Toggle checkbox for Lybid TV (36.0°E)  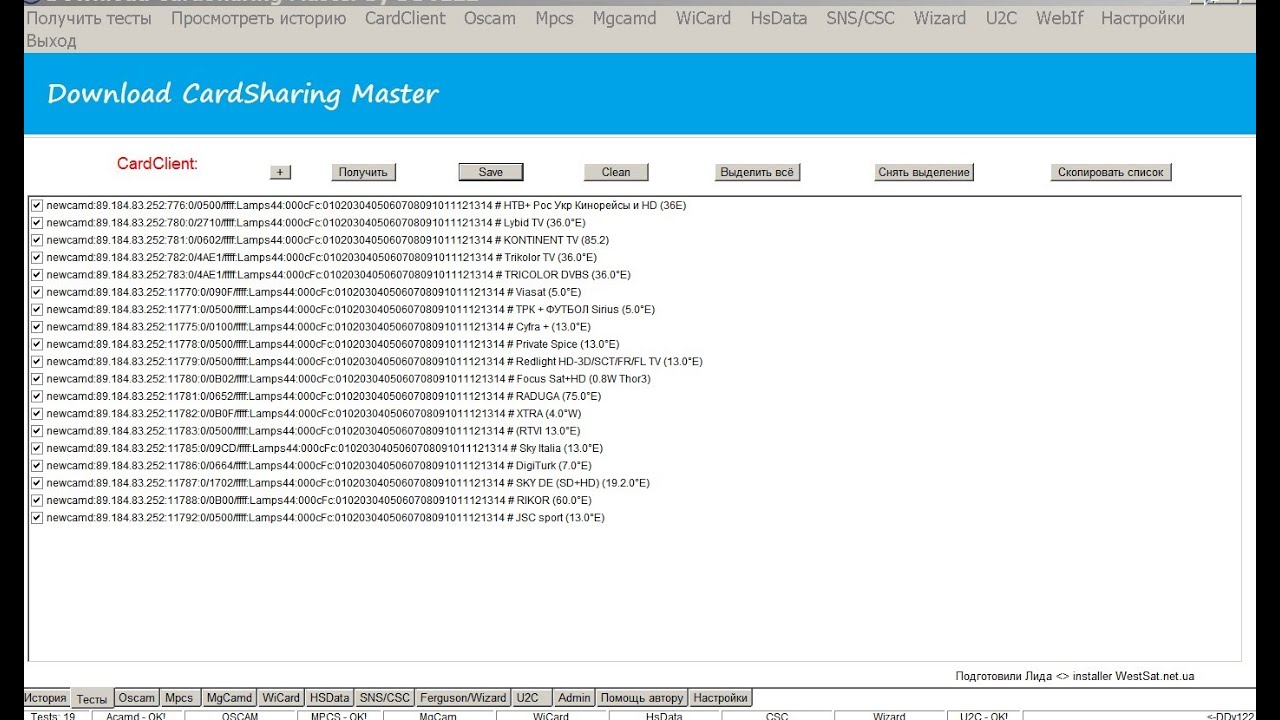coord(37,222)
